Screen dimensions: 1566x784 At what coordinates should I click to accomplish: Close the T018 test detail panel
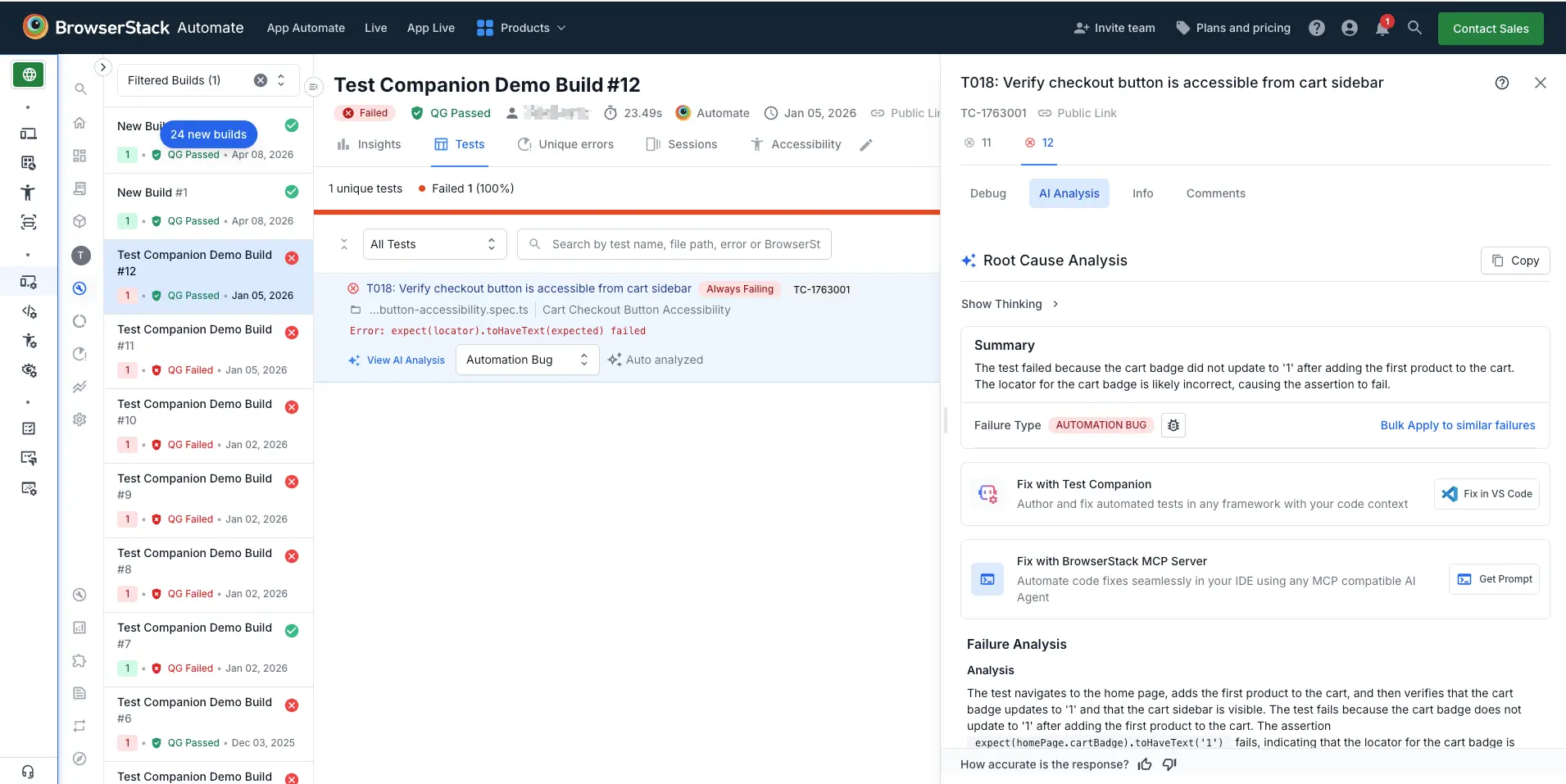pos(1541,83)
